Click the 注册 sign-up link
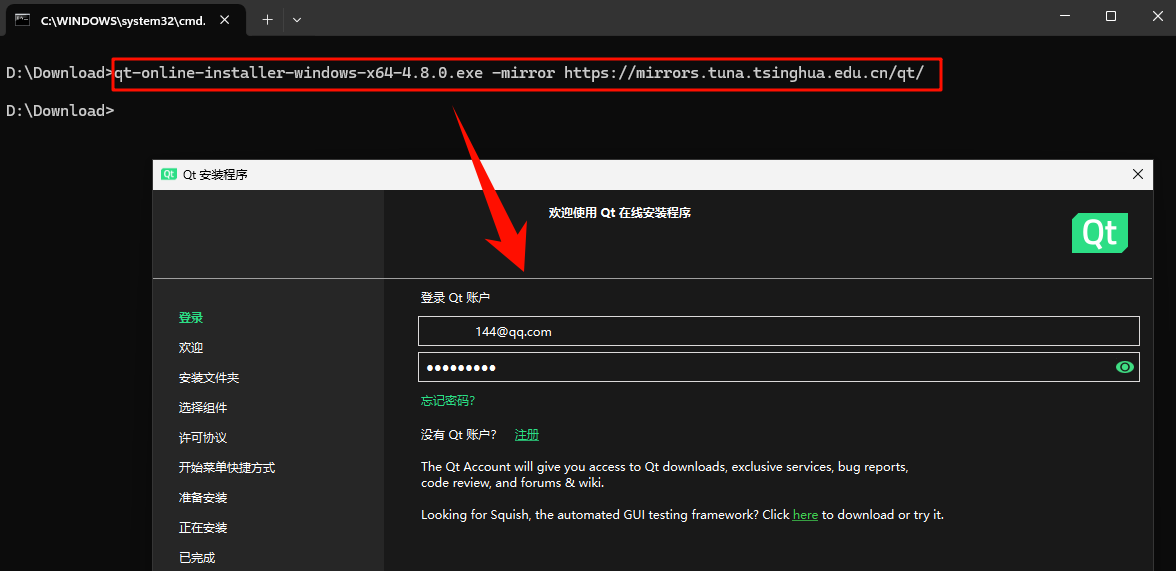Screen dimensions: 1176x571 (526, 434)
